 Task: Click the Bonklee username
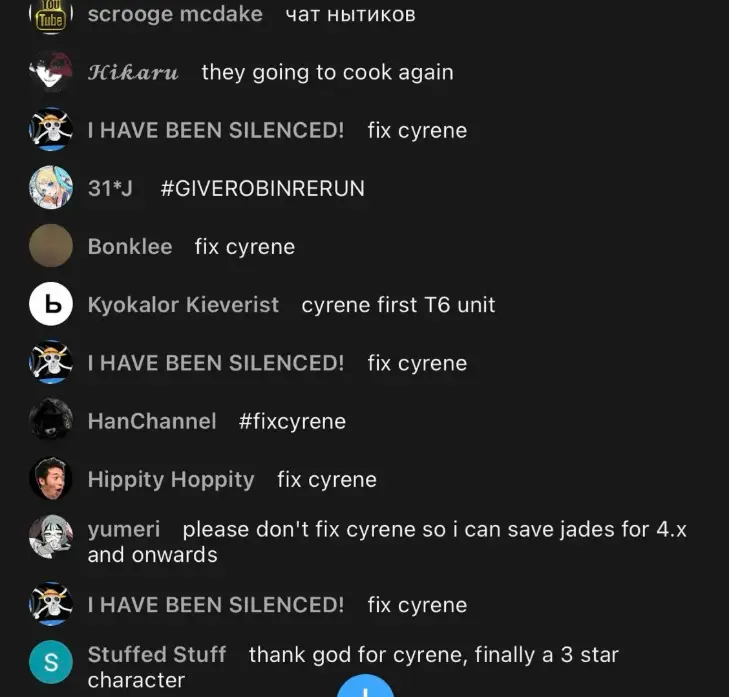(x=130, y=246)
